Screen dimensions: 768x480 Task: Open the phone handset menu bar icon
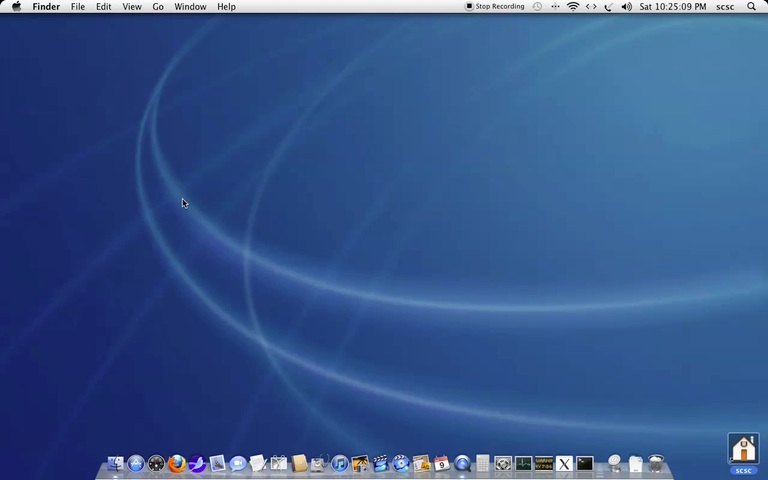click(x=608, y=6)
